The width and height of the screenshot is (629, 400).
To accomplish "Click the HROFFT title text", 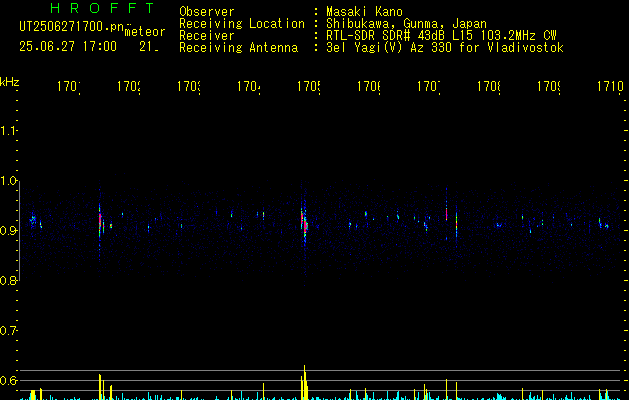I will click(x=103, y=8).
